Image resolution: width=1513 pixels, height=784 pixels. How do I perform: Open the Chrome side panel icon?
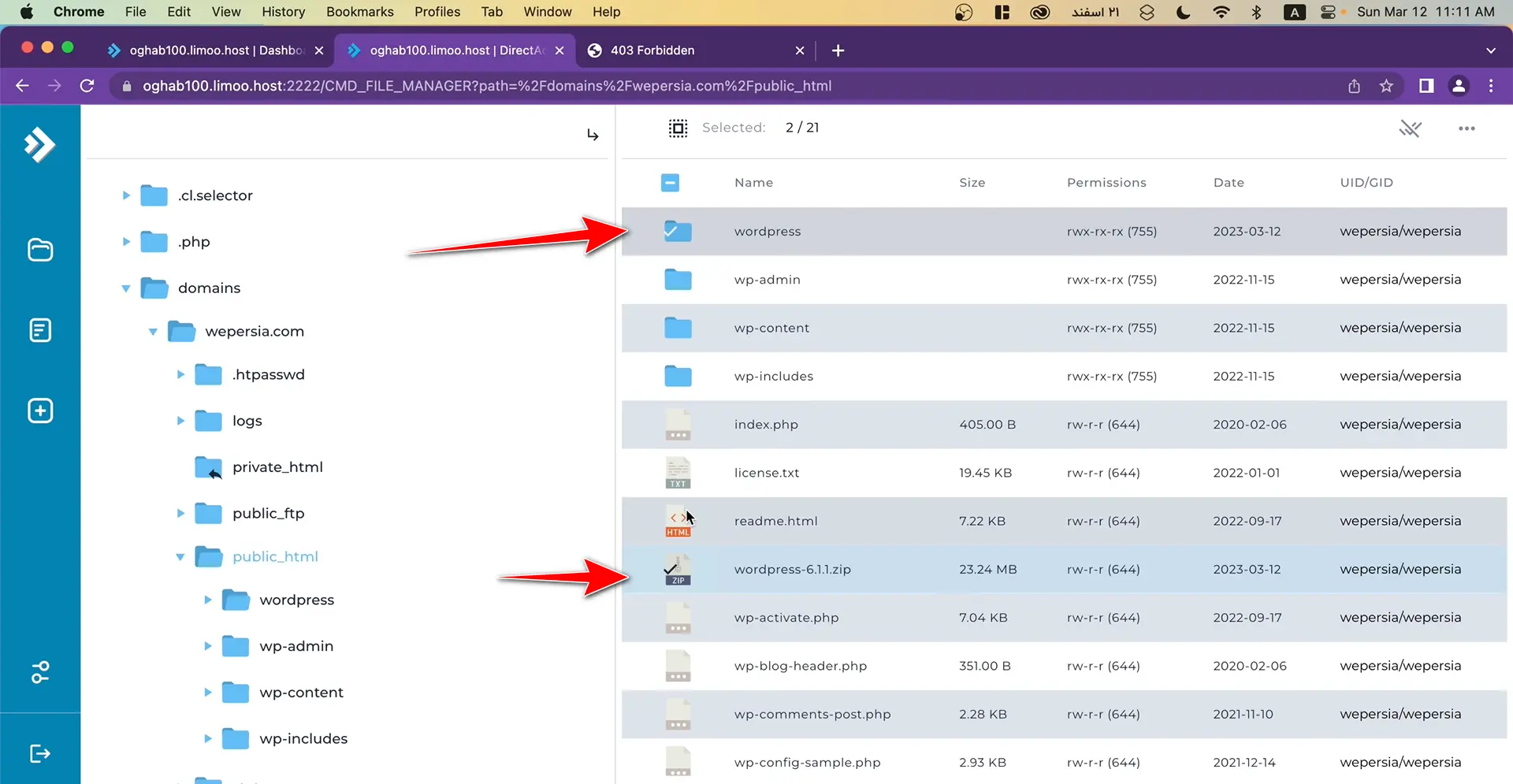[x=1426, y=86]
